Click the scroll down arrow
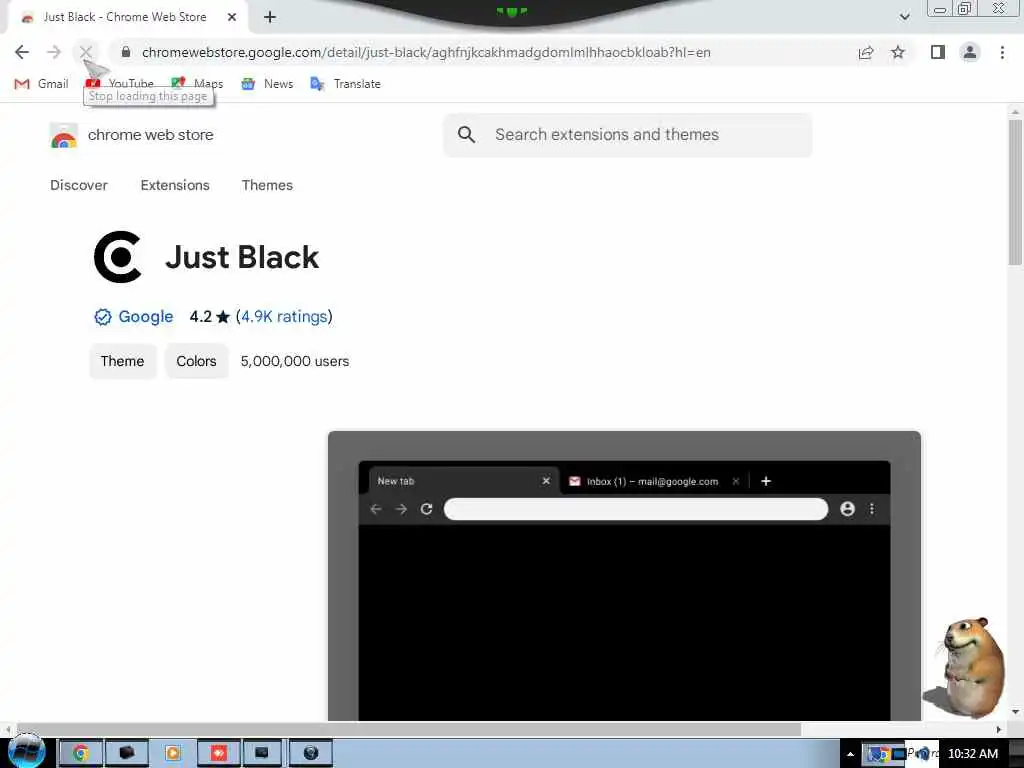 pos(1015,712)
